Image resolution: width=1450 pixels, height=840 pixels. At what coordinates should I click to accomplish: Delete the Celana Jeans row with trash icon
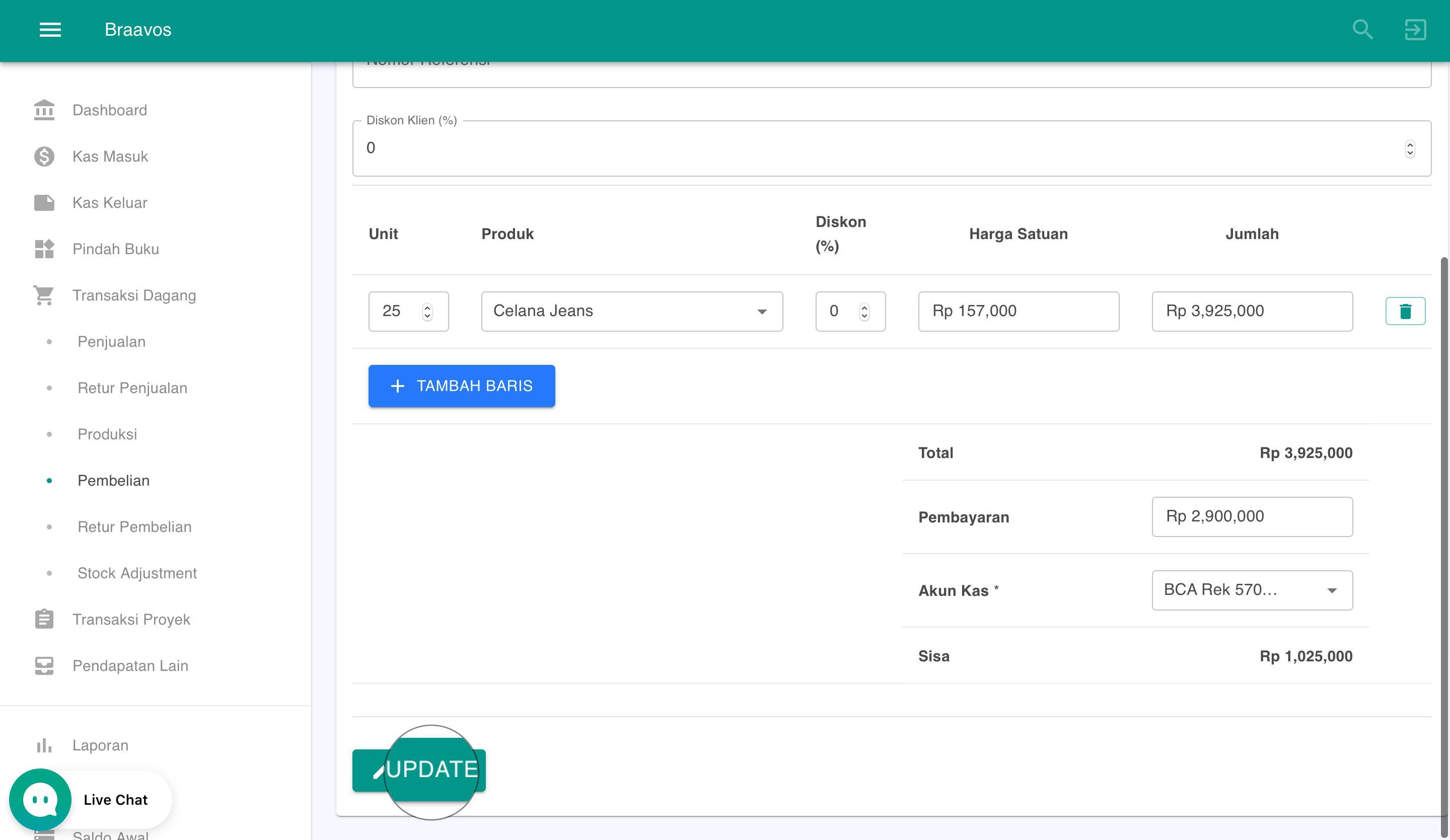click(1405, 311)
